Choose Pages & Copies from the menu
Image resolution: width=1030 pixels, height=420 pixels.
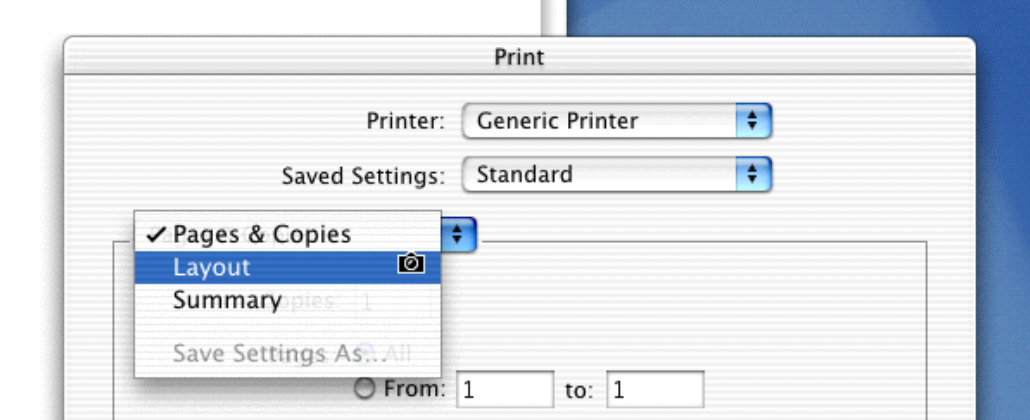point(262,235)
